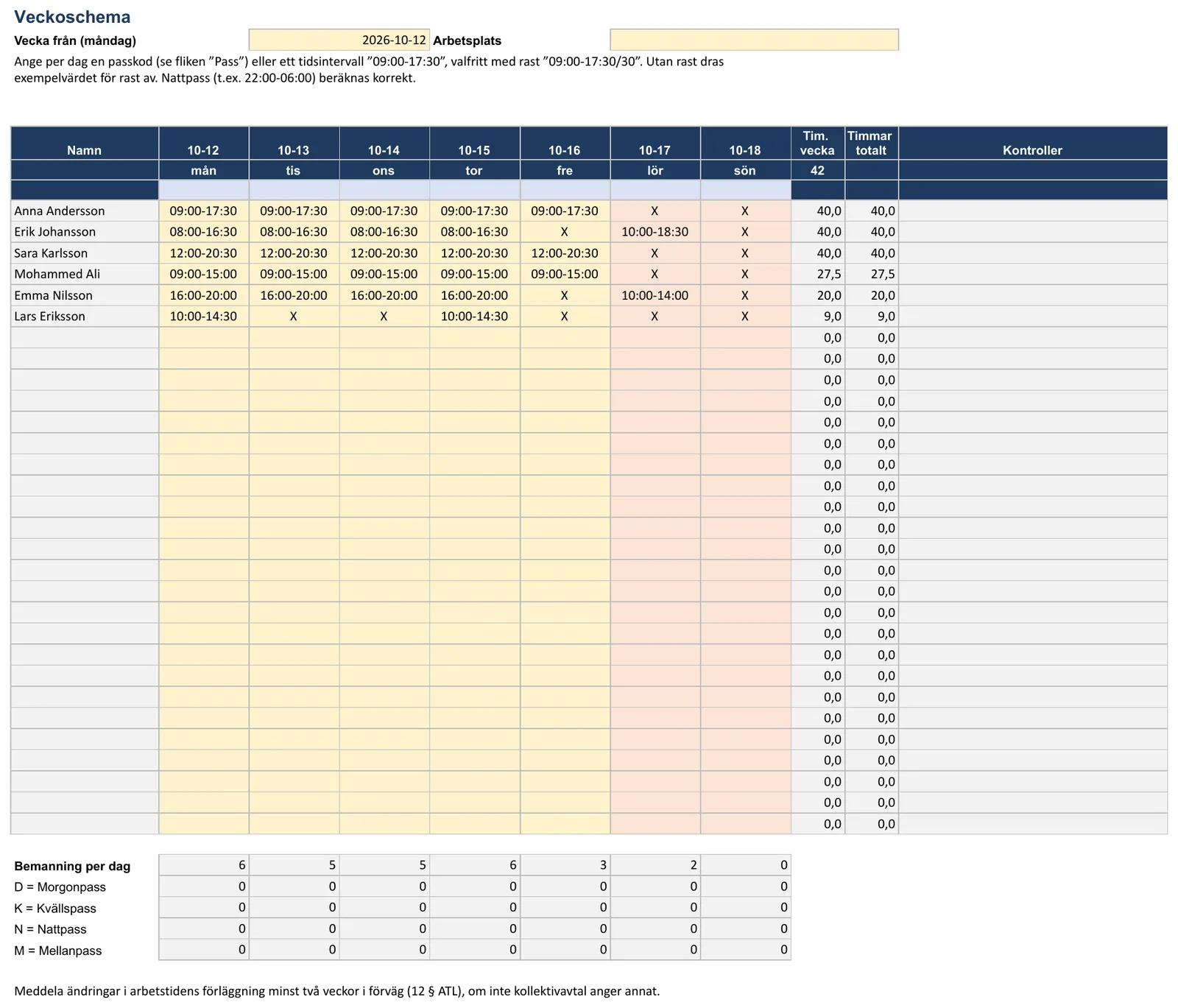Screen dimensions: 1178x1008
Task: Click Sara Karlsson's Friday shift 12:00-20:30
Action: click(565, 253)
